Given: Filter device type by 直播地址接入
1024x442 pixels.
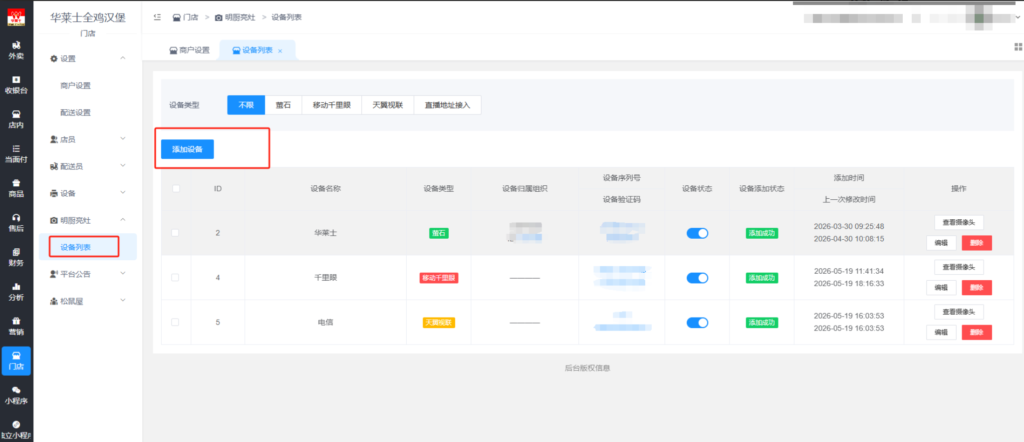Looking at the screenshot, I should coord(447,105).
